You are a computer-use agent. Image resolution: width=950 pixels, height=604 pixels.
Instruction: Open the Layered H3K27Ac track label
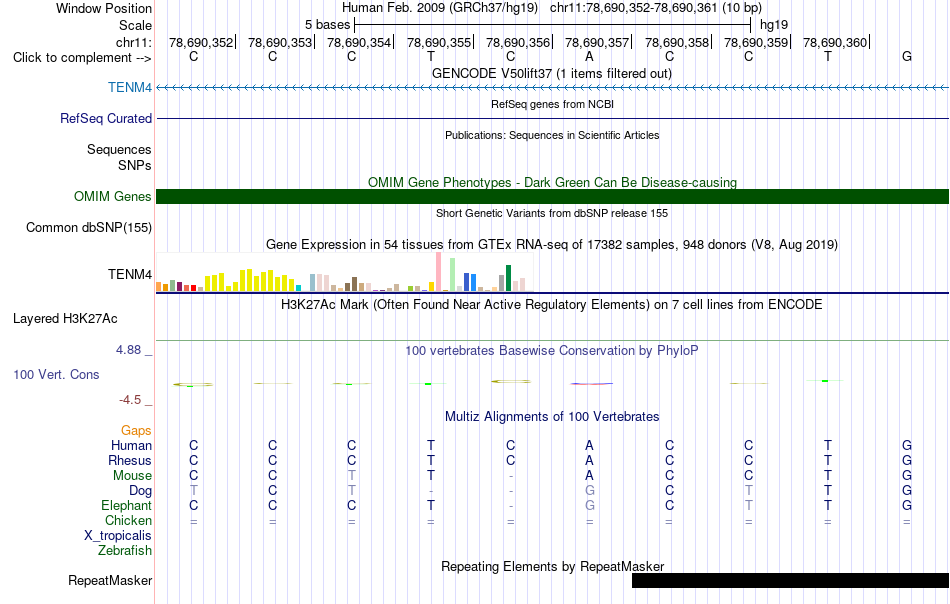pyautogui.click(x=65, y=319)
